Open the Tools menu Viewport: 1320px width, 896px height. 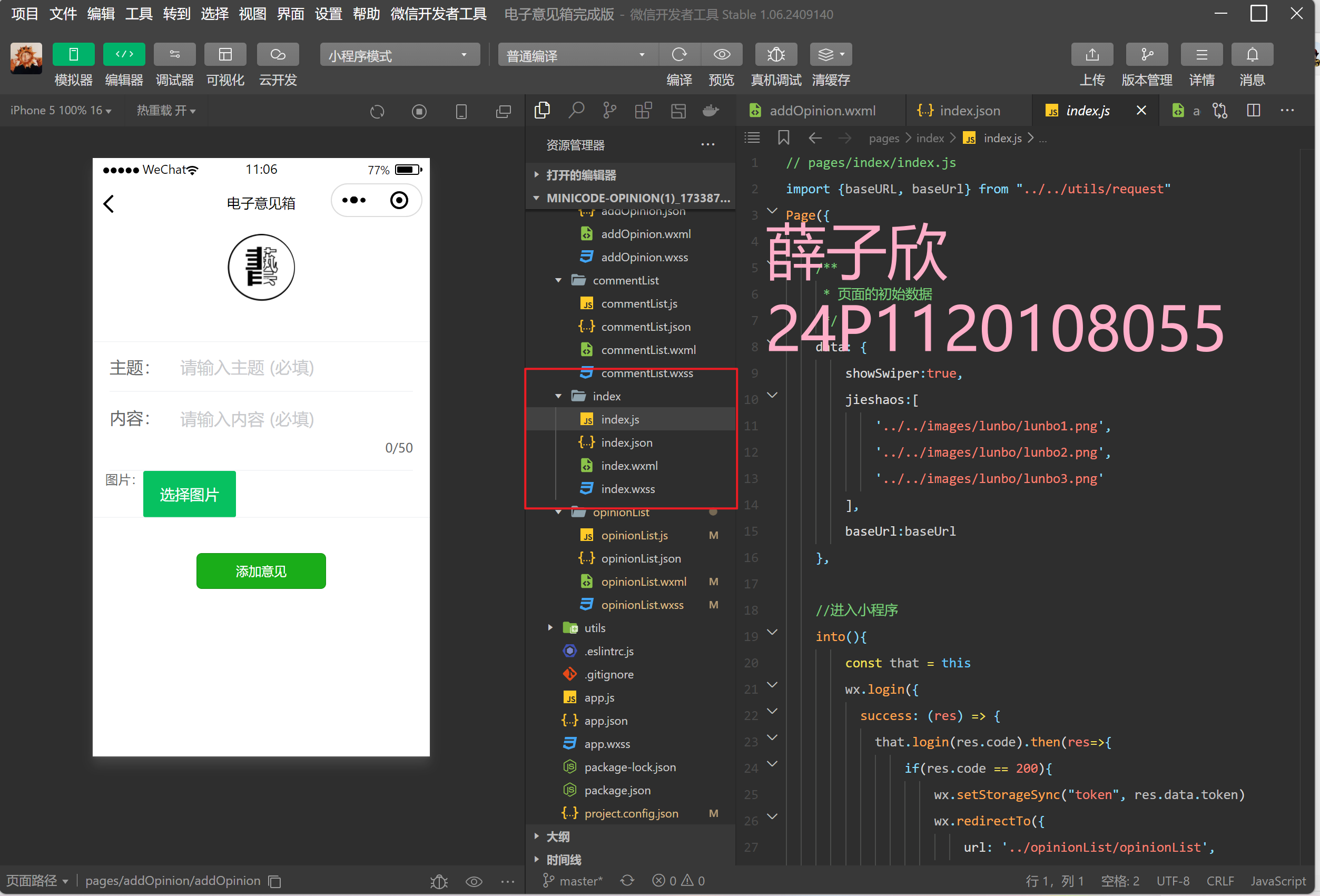[139, 14]
